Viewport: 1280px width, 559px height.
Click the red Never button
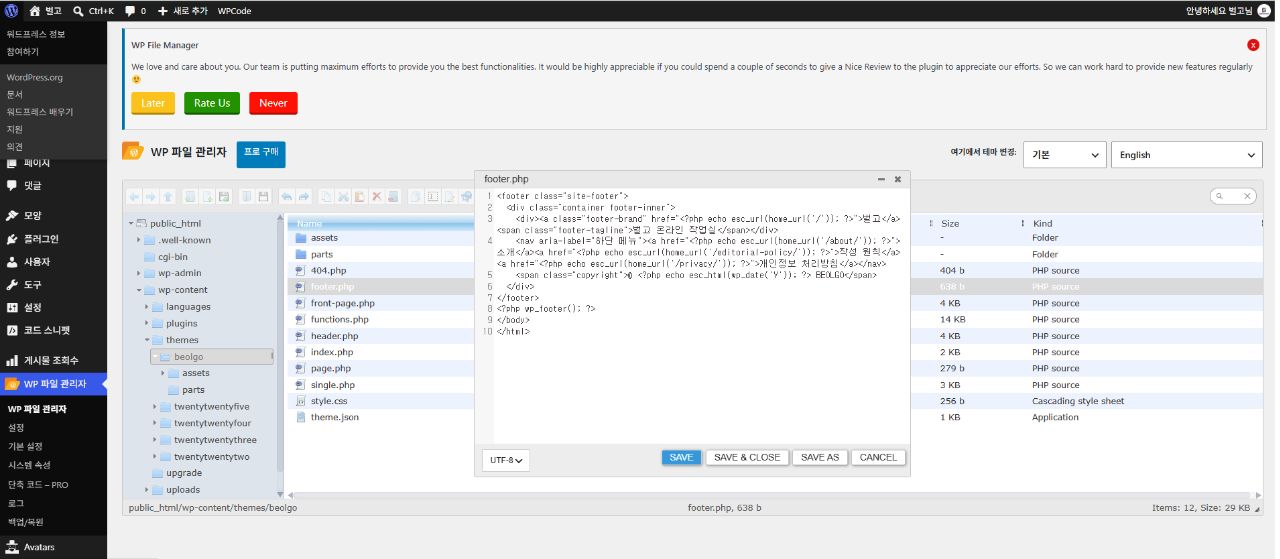tap(273, 103)
